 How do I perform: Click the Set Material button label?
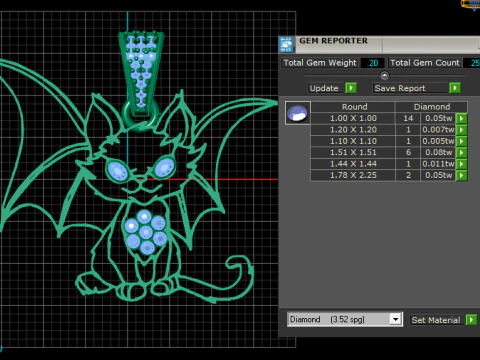pyautogui.click(x=436, y=320)
